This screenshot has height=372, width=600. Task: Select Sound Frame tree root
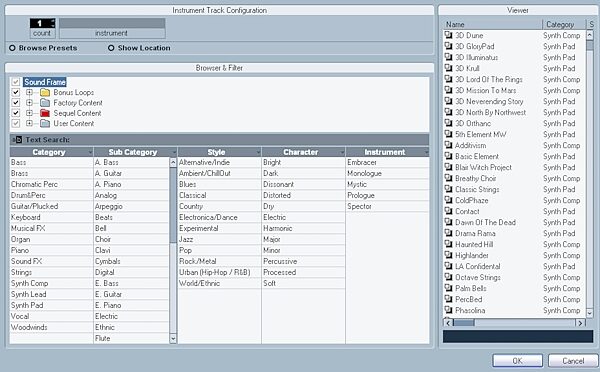tap(45, 82)
